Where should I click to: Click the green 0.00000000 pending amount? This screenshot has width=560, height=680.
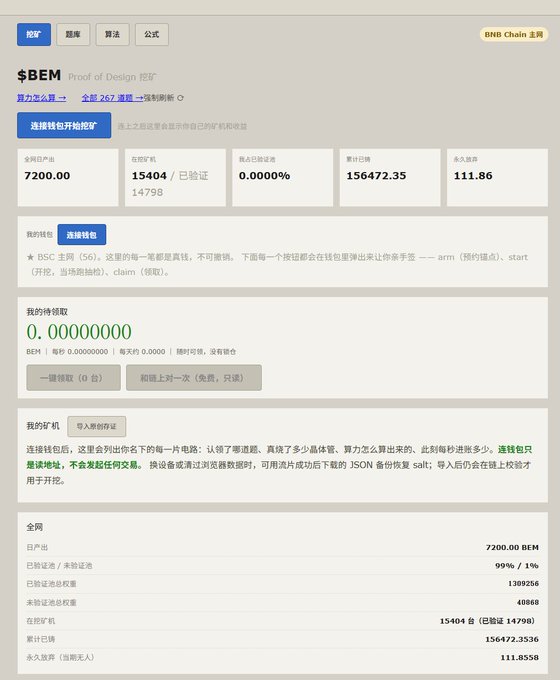tap(79, 332)
